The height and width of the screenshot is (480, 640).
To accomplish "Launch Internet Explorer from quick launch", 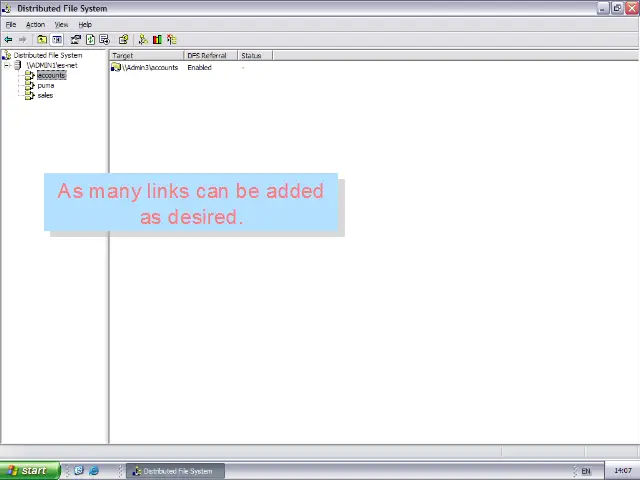I will pos(94,471).
